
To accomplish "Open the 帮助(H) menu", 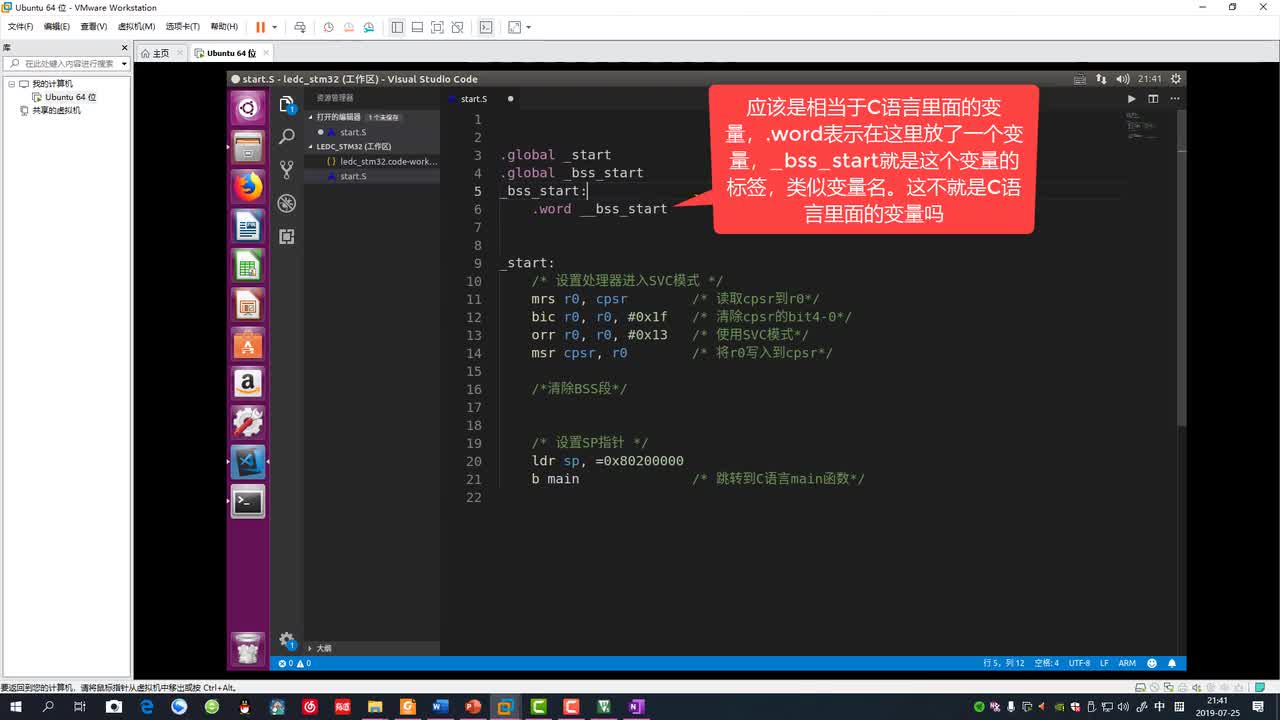I will click(x=223, y=27).
